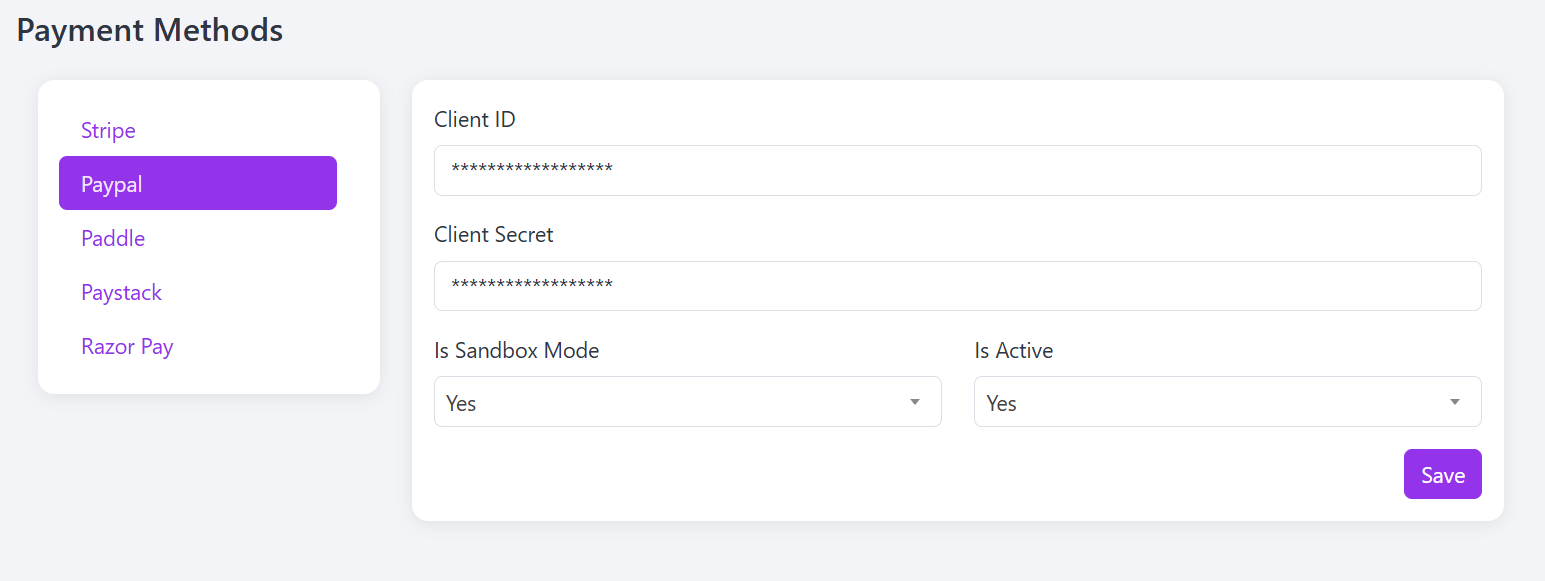Click the Is Active dropdown arrow
This screenshot has height=581, width=1545.
pyautogui.click(x=1454, y=402)
